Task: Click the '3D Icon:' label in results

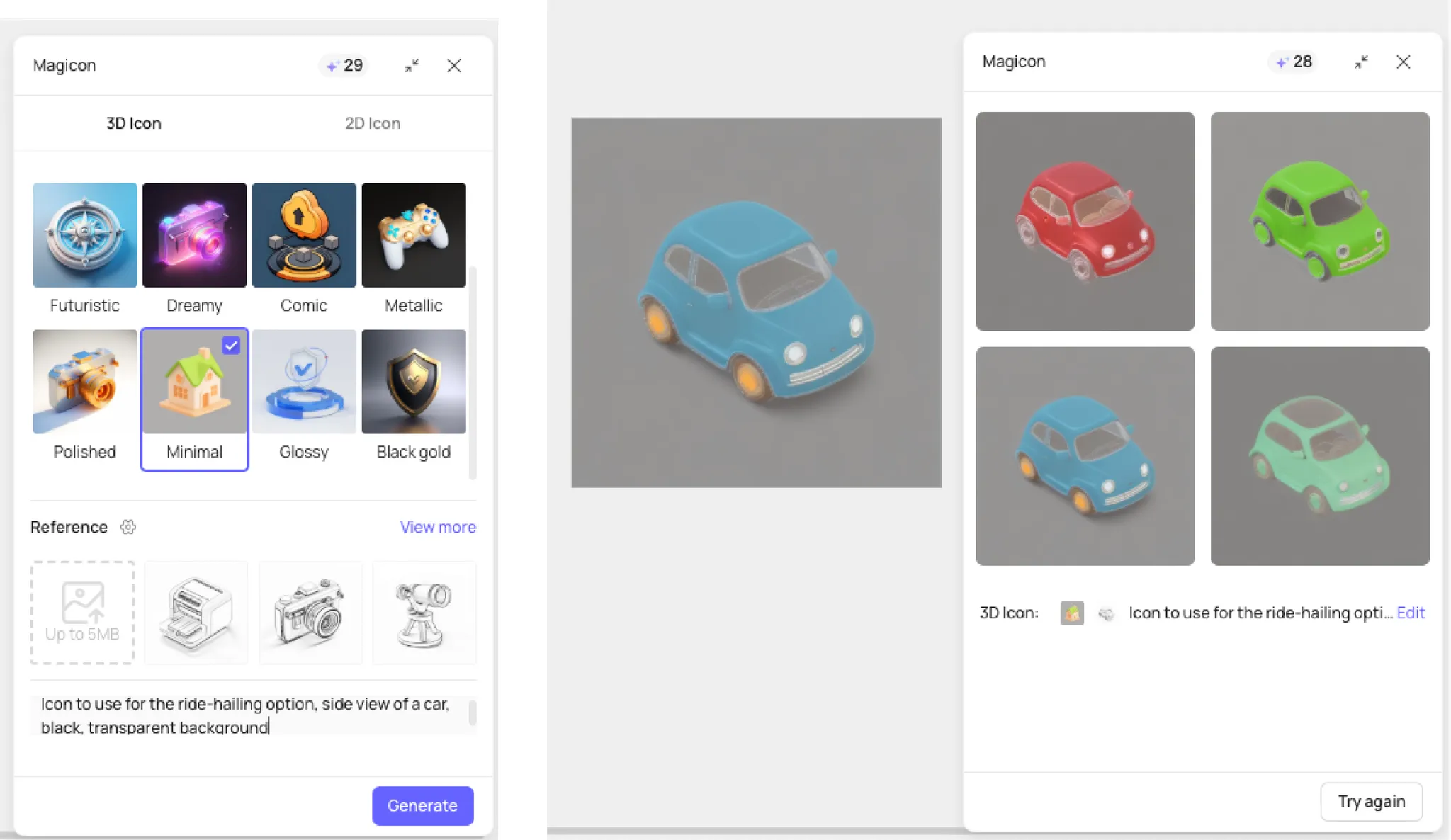Action: (x=1009, y=613)
